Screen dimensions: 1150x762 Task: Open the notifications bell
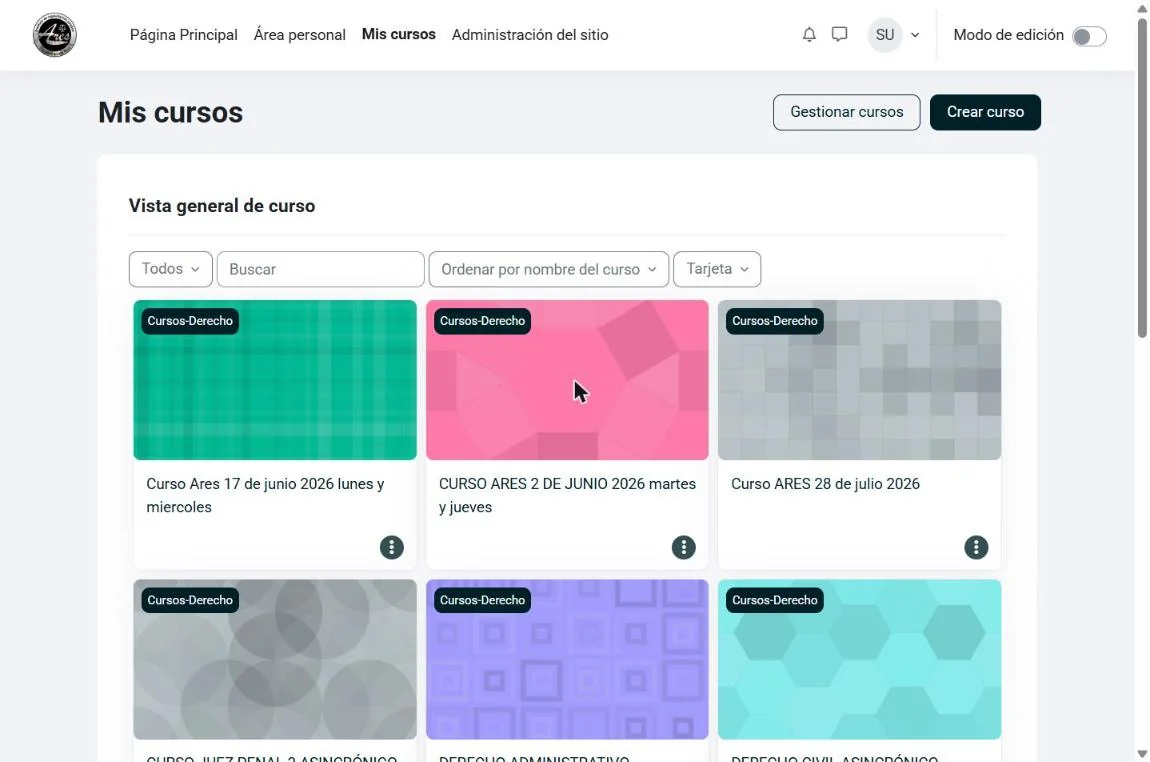pyautogui.click(x=809, y=34)
